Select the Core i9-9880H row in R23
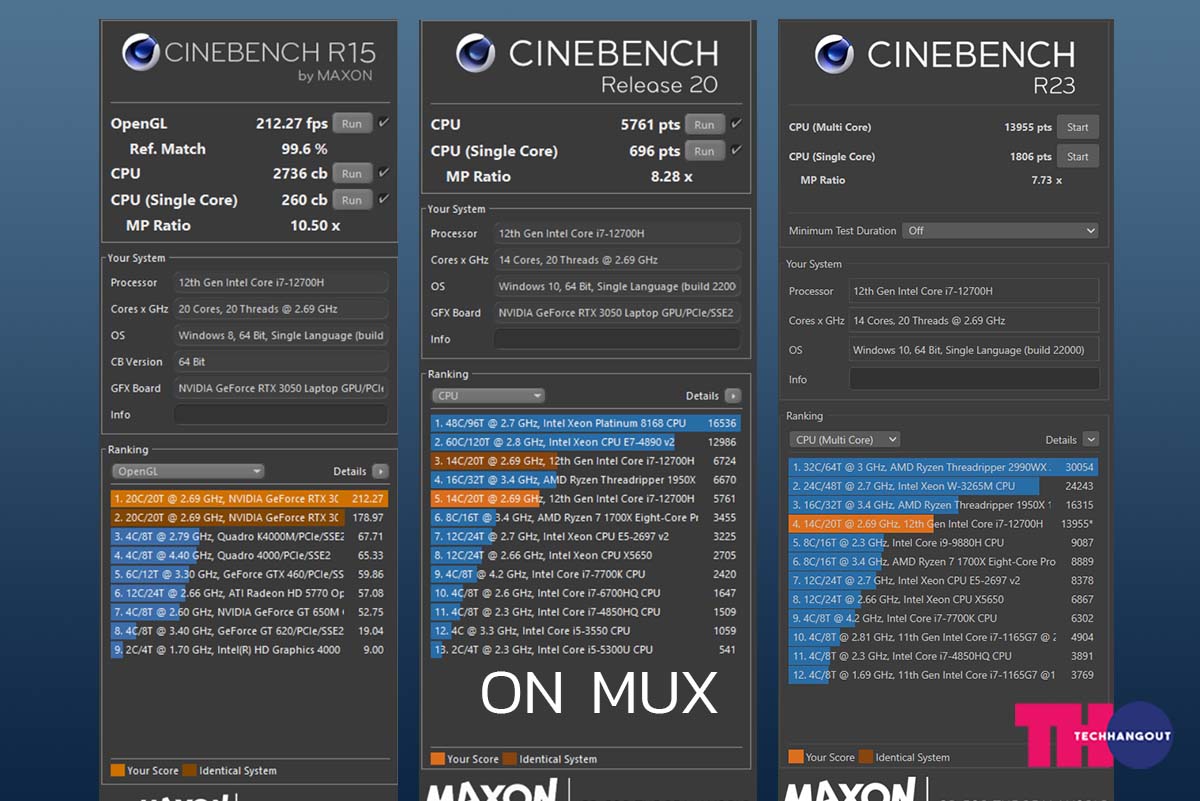The image size is (1200, 801). click(x=943, y=543)
